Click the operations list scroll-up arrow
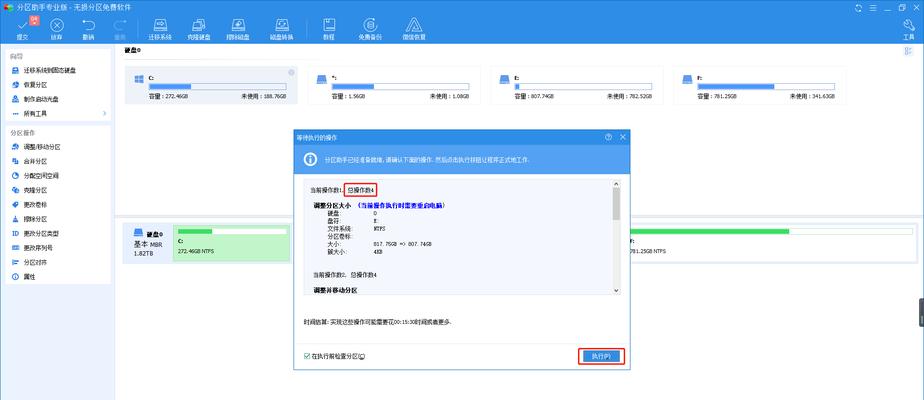 (616, 184)
